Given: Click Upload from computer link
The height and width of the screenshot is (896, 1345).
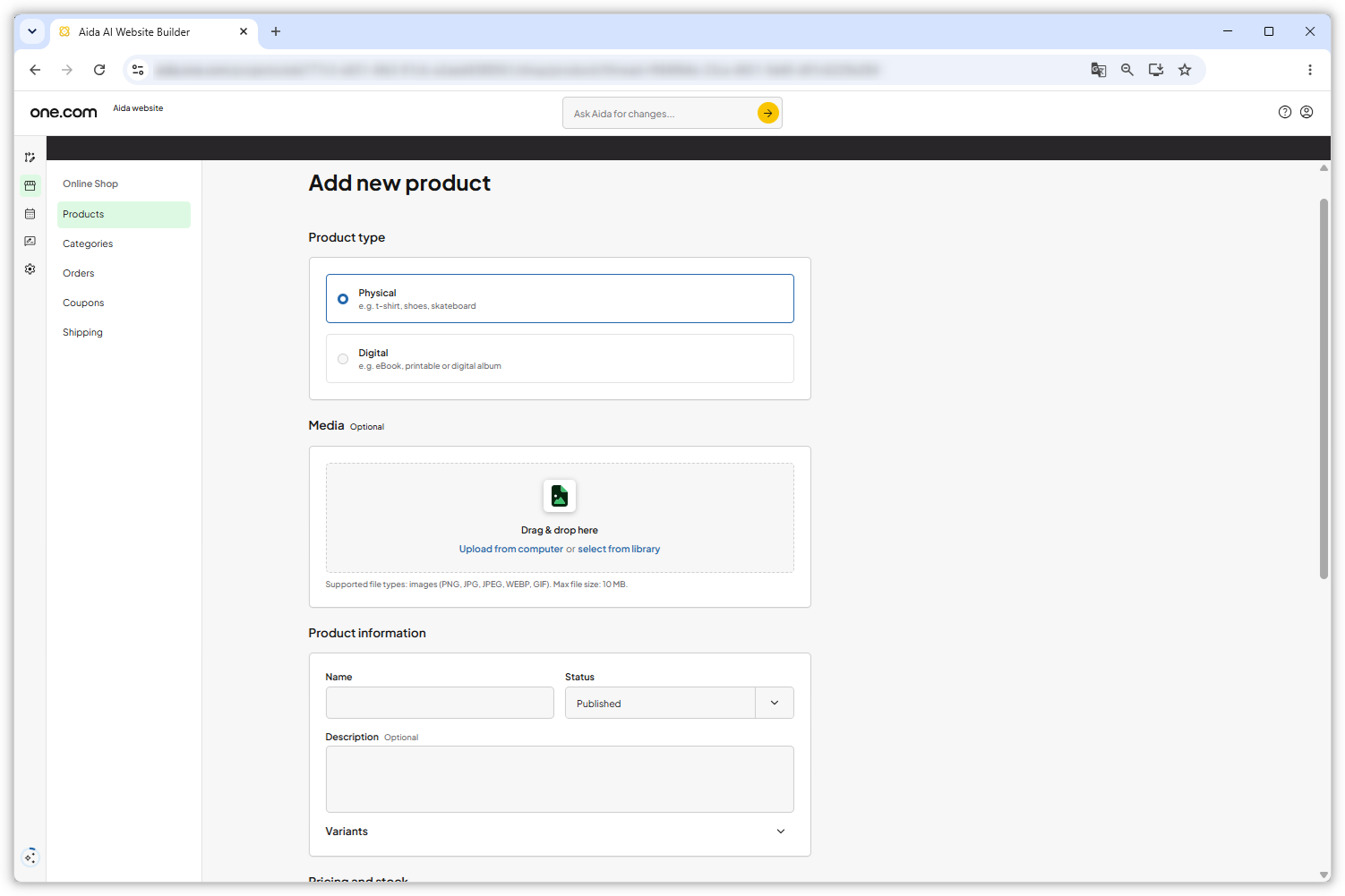Looking at the screenshot, I should 511,549.
